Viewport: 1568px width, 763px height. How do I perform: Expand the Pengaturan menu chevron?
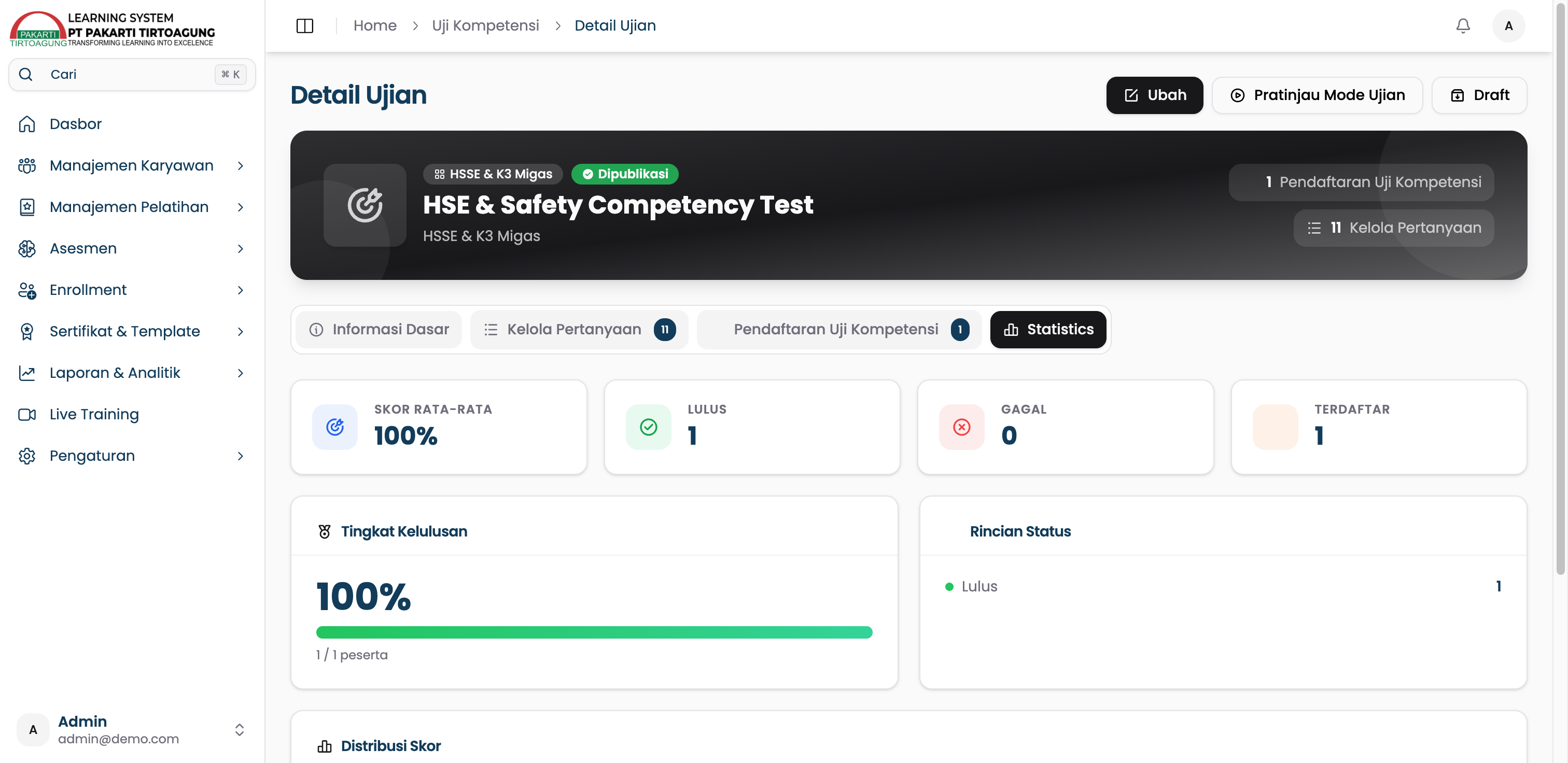click(241, 456)
